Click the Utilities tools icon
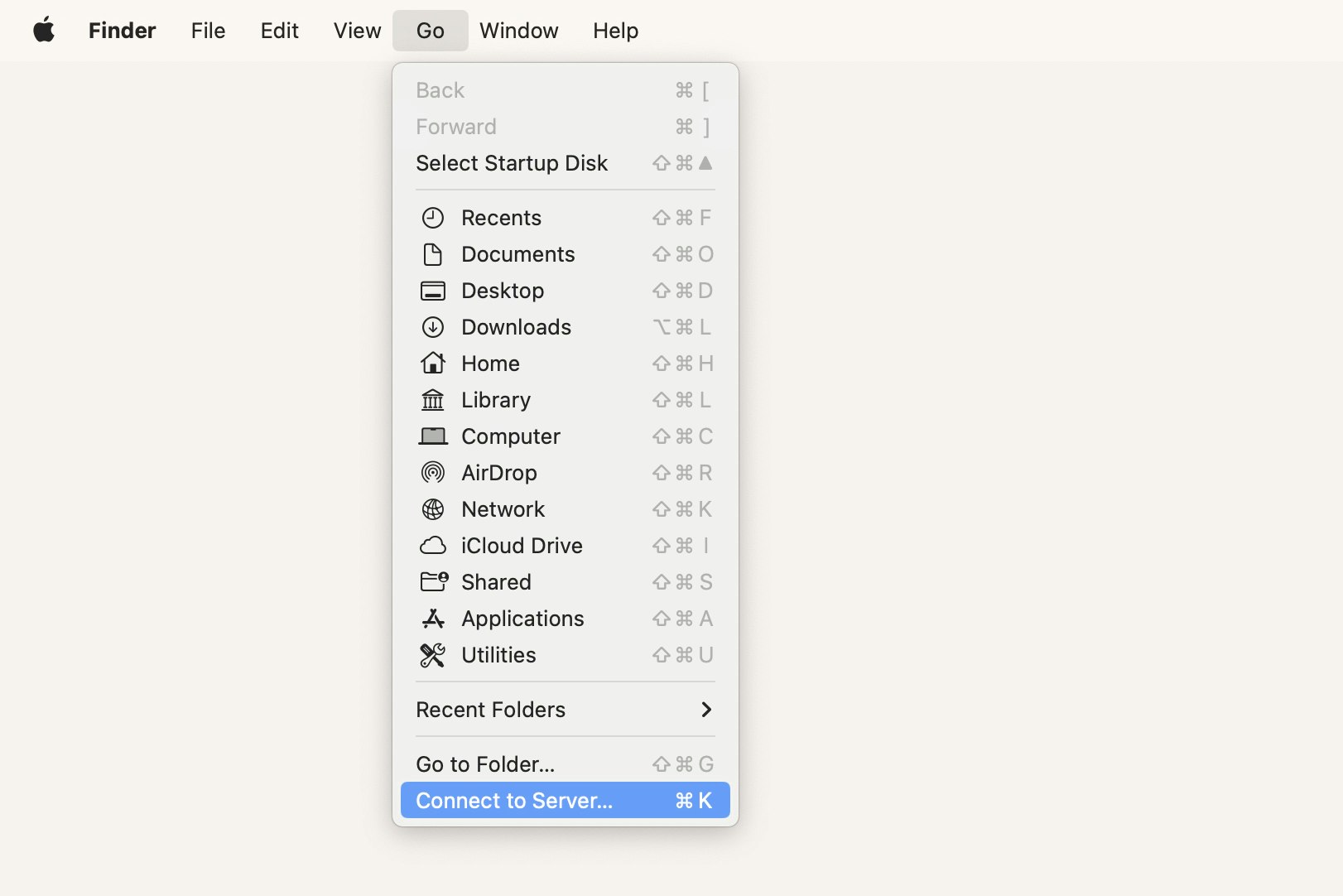Image resolution: width=1343 pixels, height=896 pixels. coord(433,655)
